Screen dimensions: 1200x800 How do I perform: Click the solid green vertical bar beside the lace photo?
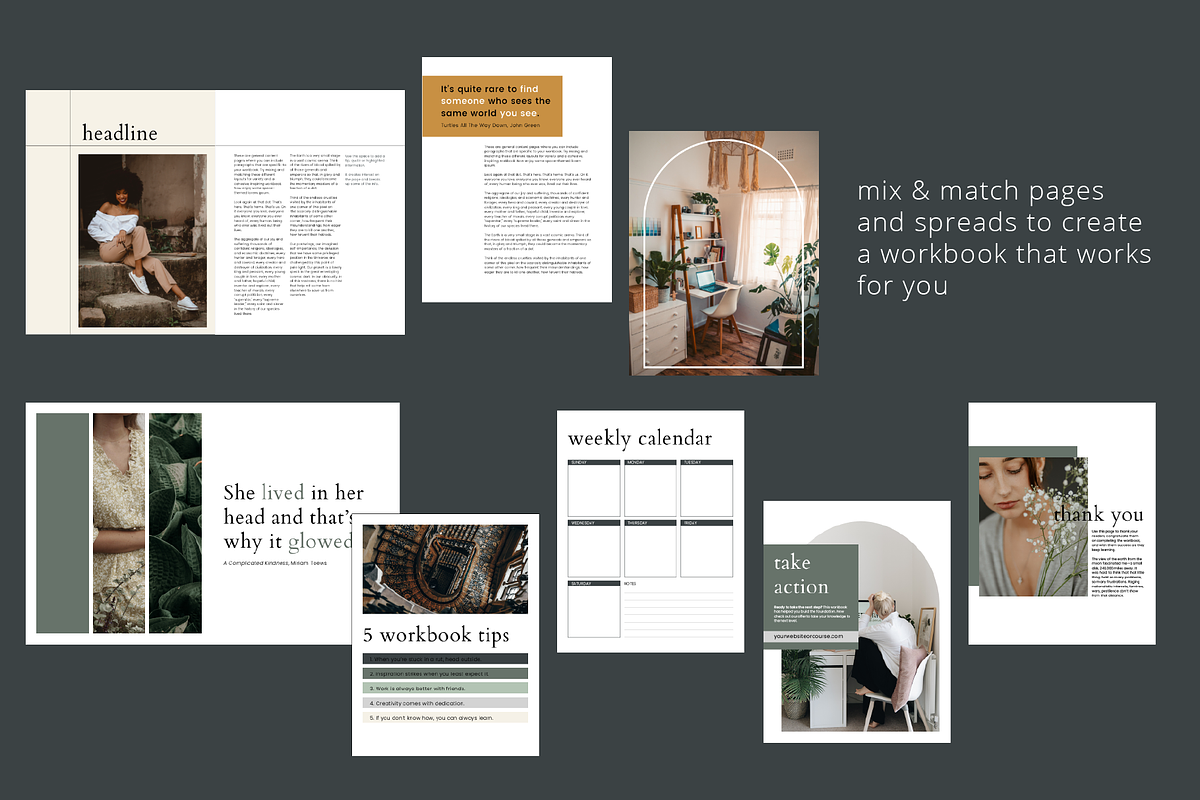click(63, 523)
